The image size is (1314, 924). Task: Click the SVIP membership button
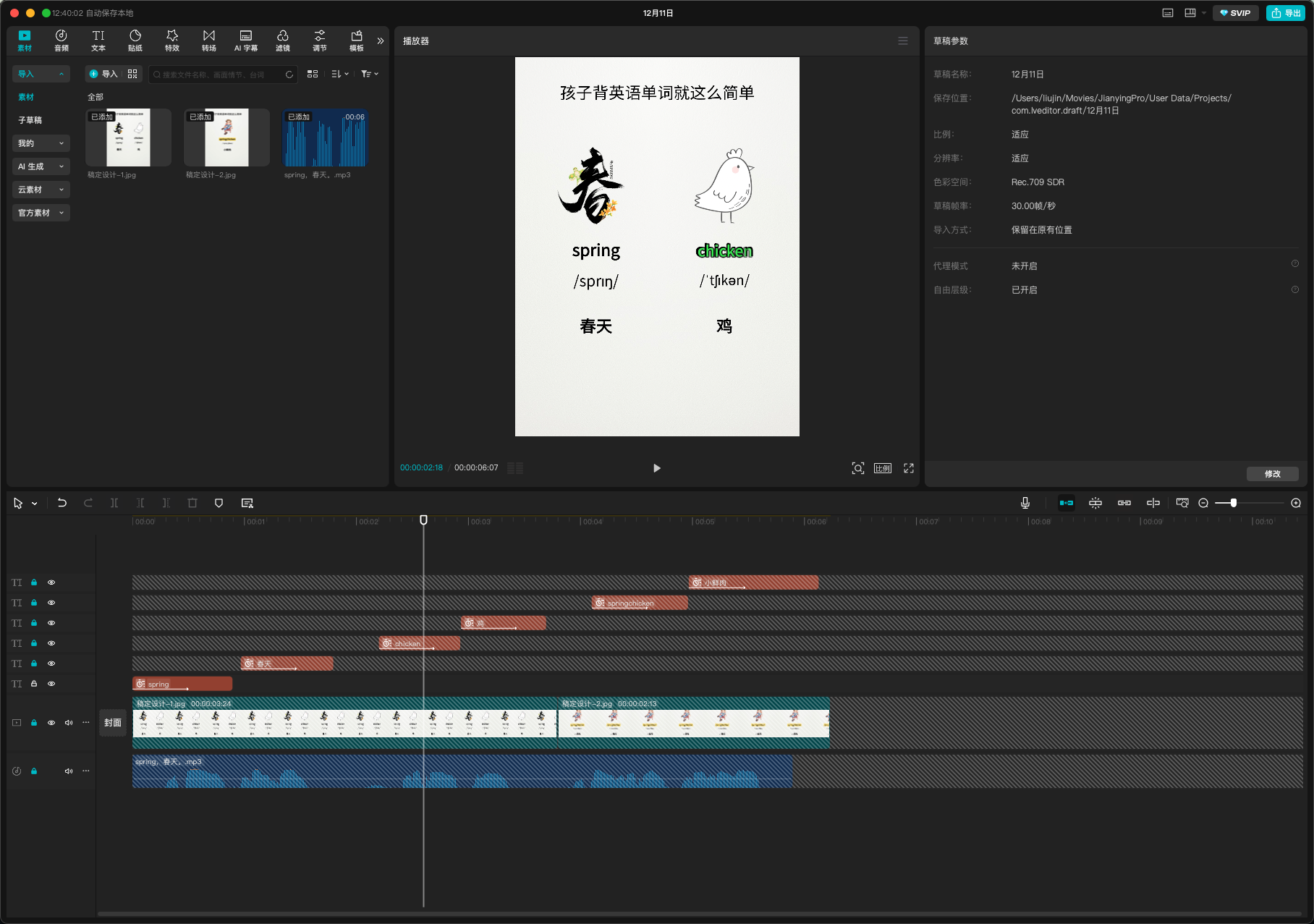[1236, 13]
